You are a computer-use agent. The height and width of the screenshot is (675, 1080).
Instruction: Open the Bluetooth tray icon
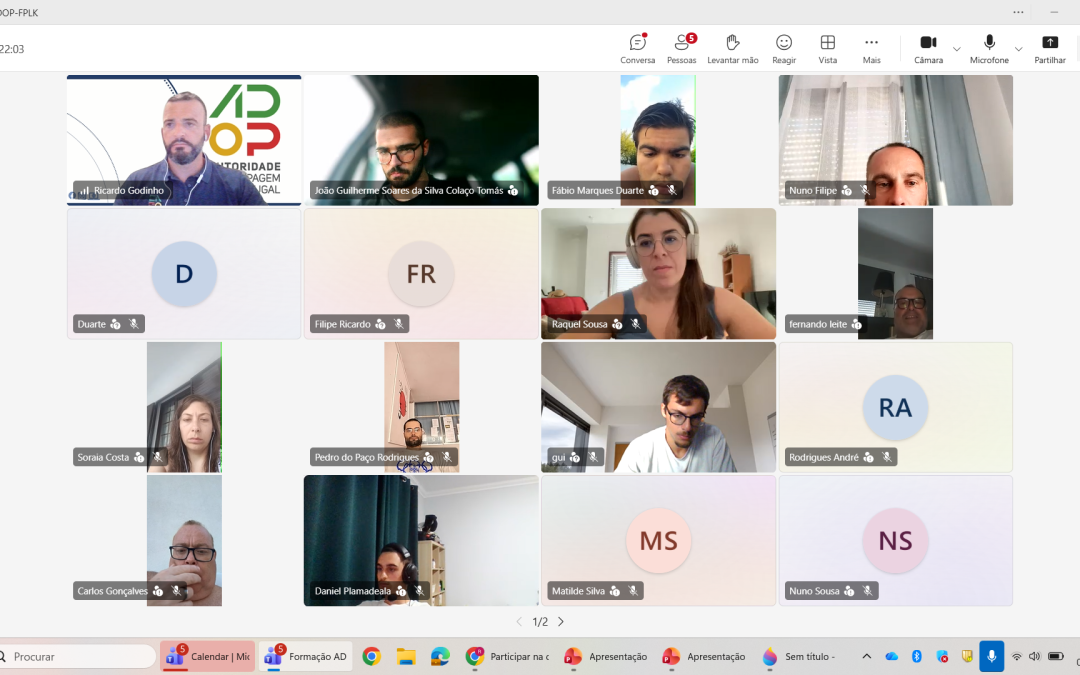coord(917,656)
